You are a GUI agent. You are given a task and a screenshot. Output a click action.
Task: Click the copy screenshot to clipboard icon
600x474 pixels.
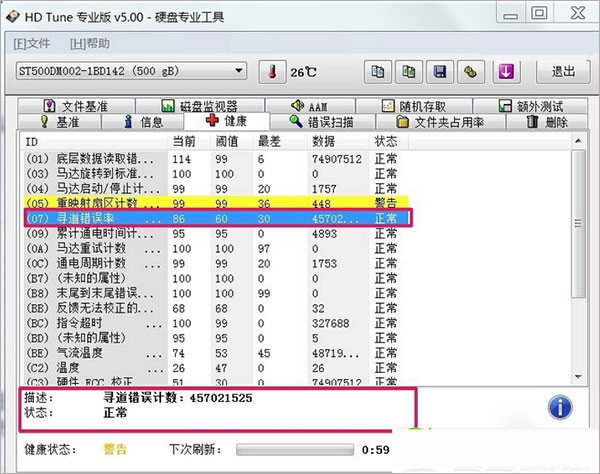coord(407,72)
